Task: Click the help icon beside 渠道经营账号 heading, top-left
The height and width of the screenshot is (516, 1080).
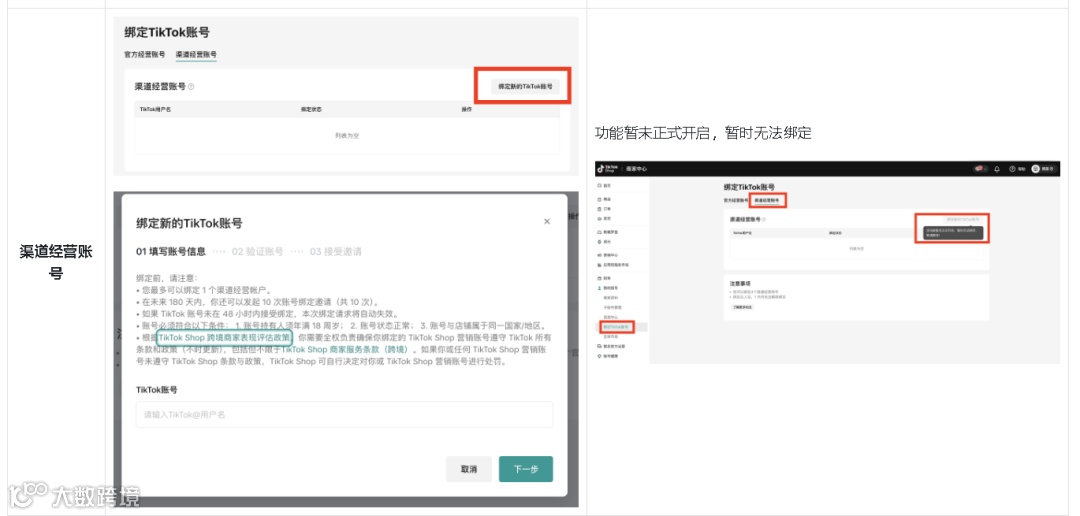Action: pos(191,87)
